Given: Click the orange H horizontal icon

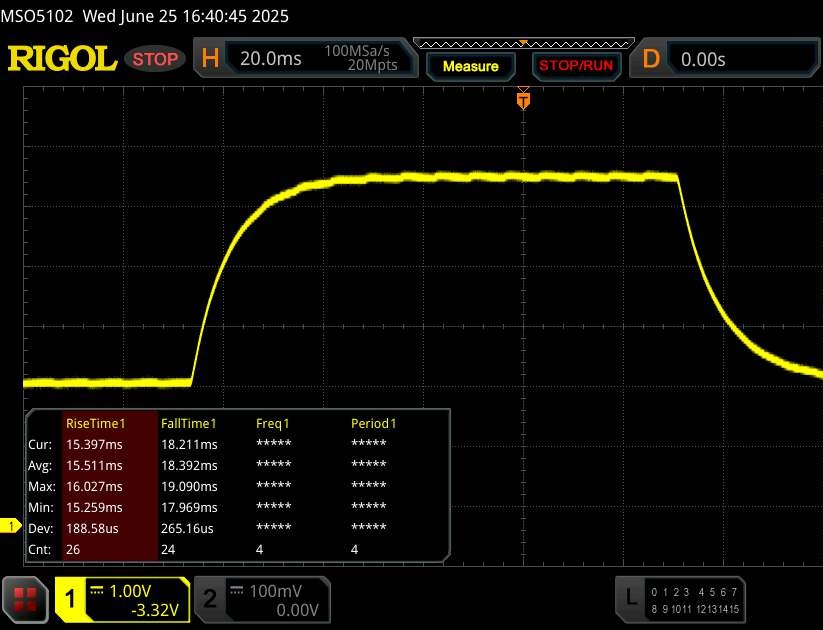Looking at the screenshot, I should coord(210,58).
